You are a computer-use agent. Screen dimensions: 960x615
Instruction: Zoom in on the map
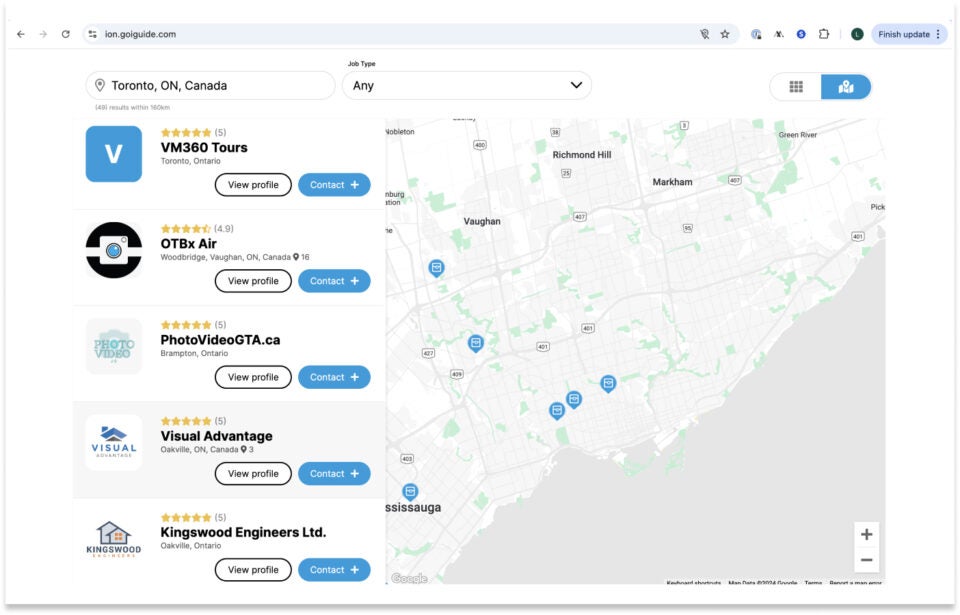pos(866,534)
